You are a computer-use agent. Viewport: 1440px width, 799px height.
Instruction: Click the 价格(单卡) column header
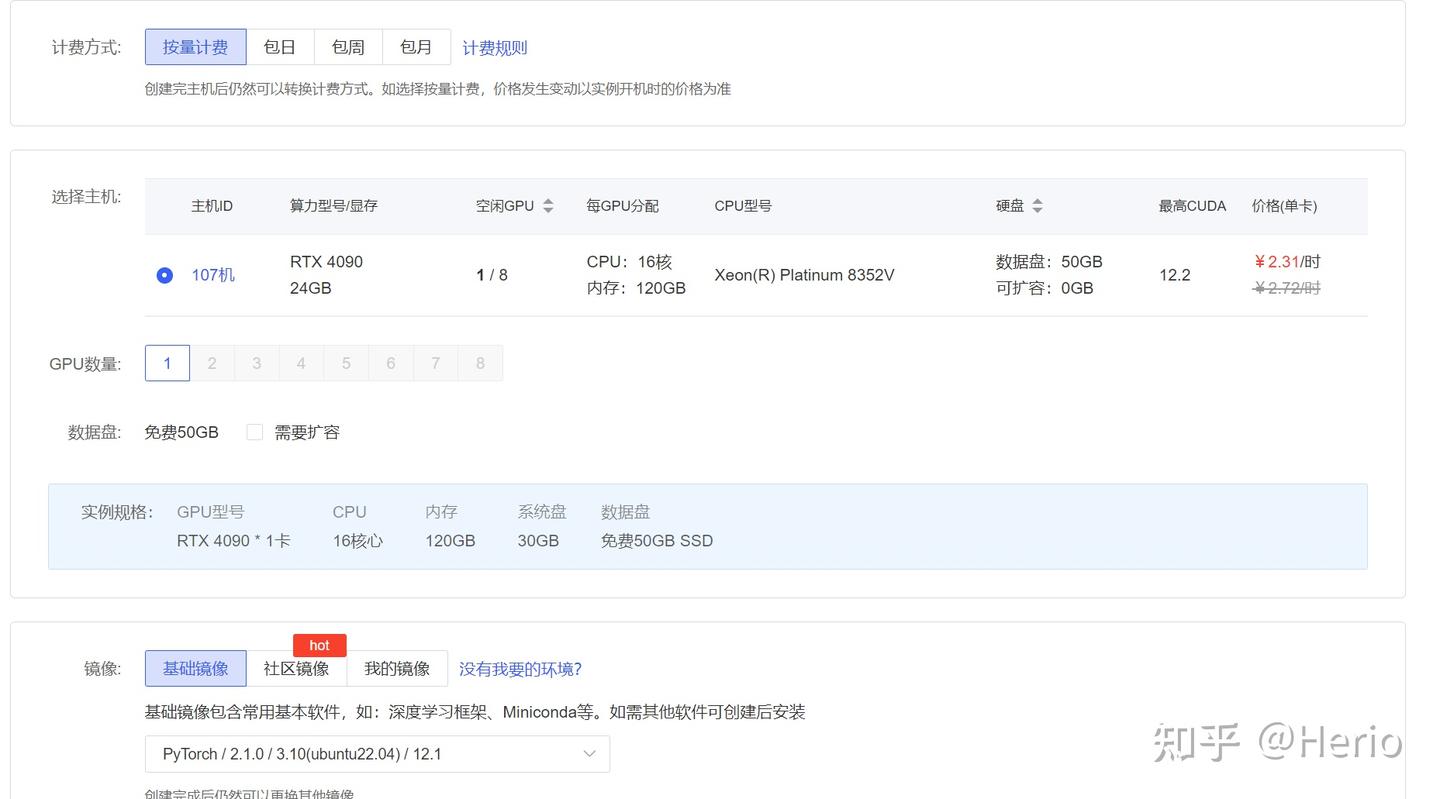[1284, 206]
